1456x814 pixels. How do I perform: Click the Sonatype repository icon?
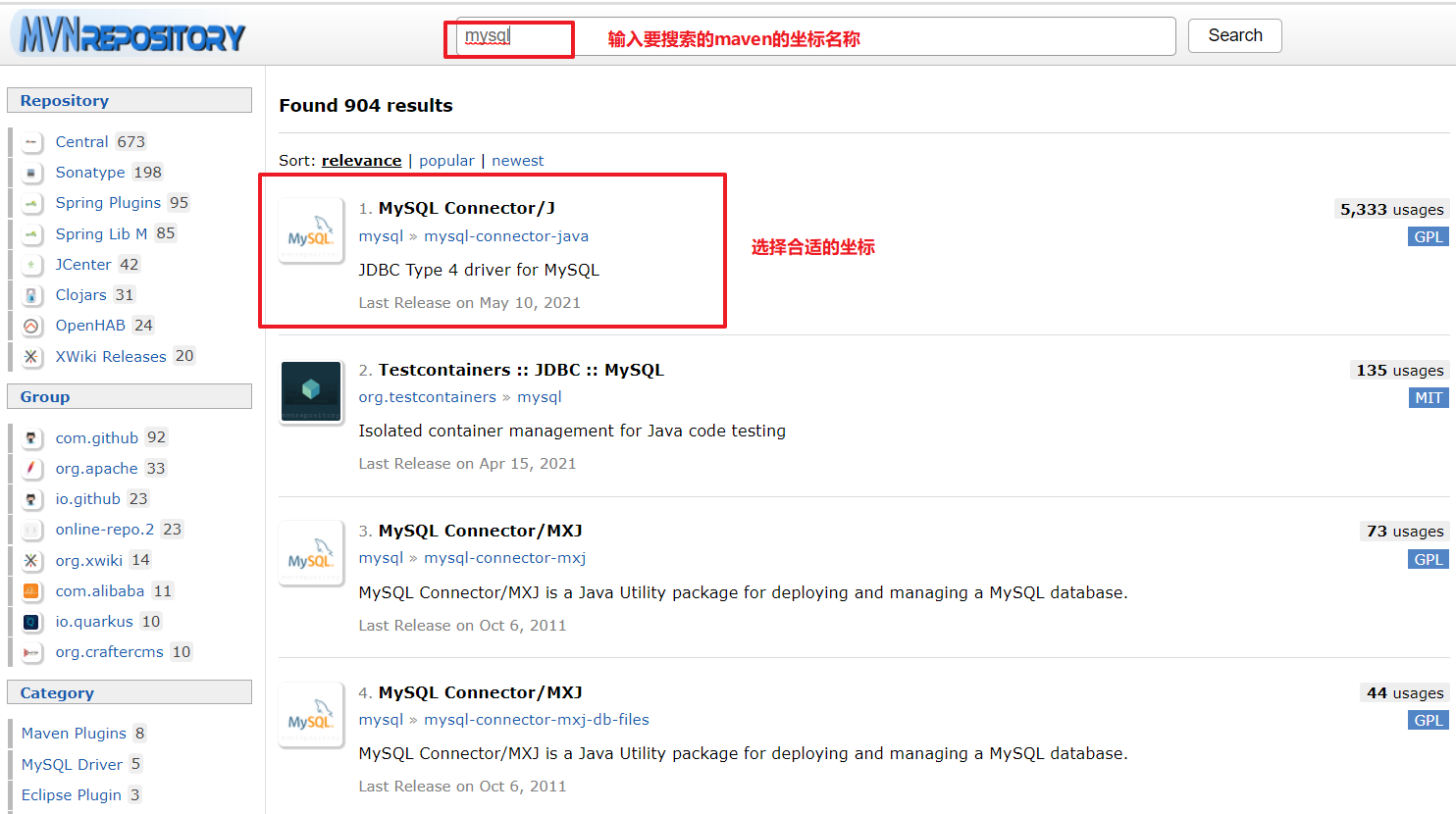pyautogui.click(x=31, y=173)
